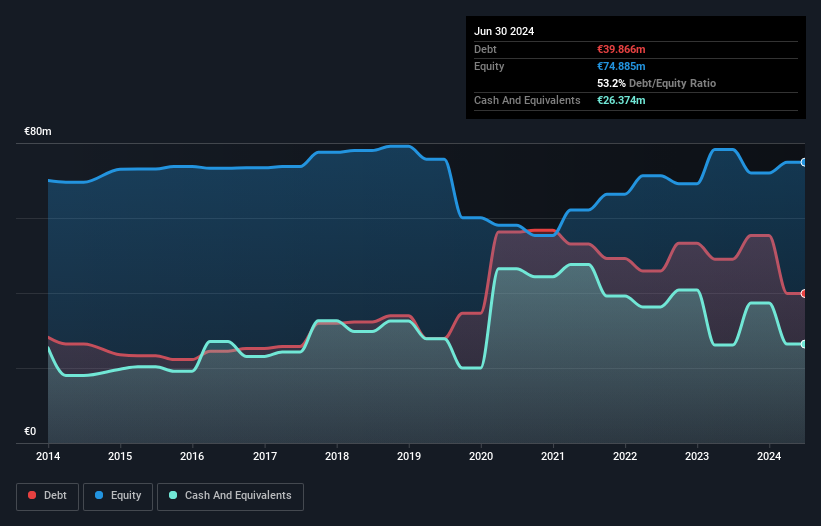Click Cash And Equivalents label in tooltip

coord(527,100)
